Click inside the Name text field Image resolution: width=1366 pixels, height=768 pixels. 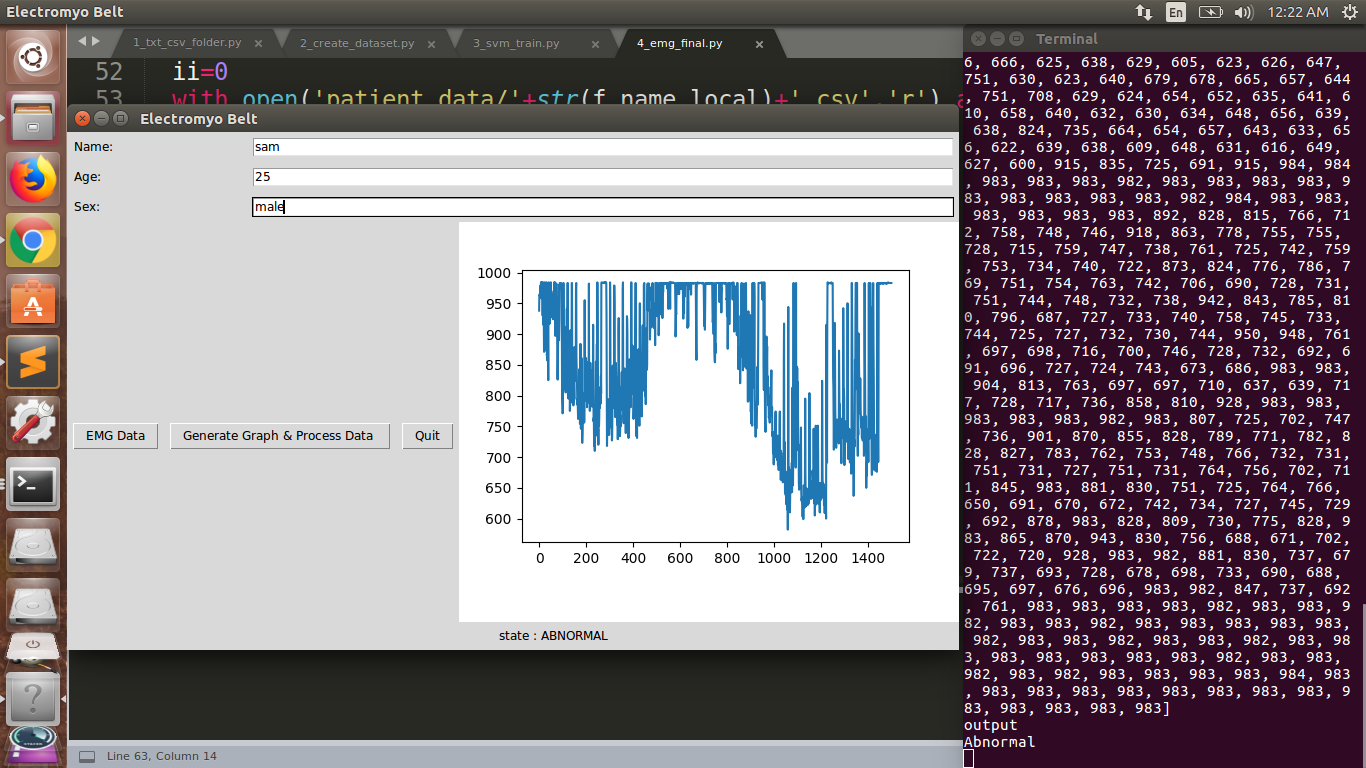(600, 146)
